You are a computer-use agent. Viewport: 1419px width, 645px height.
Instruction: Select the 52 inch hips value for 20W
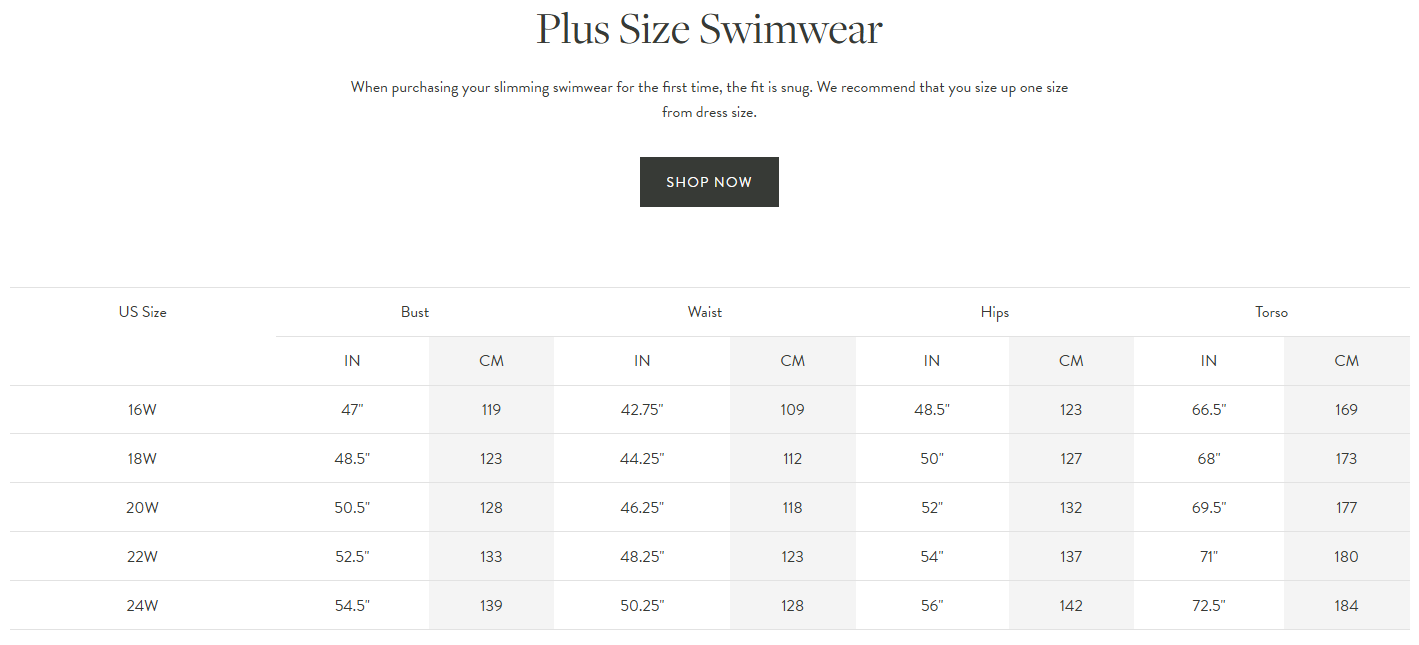click(x=931, y=507)
